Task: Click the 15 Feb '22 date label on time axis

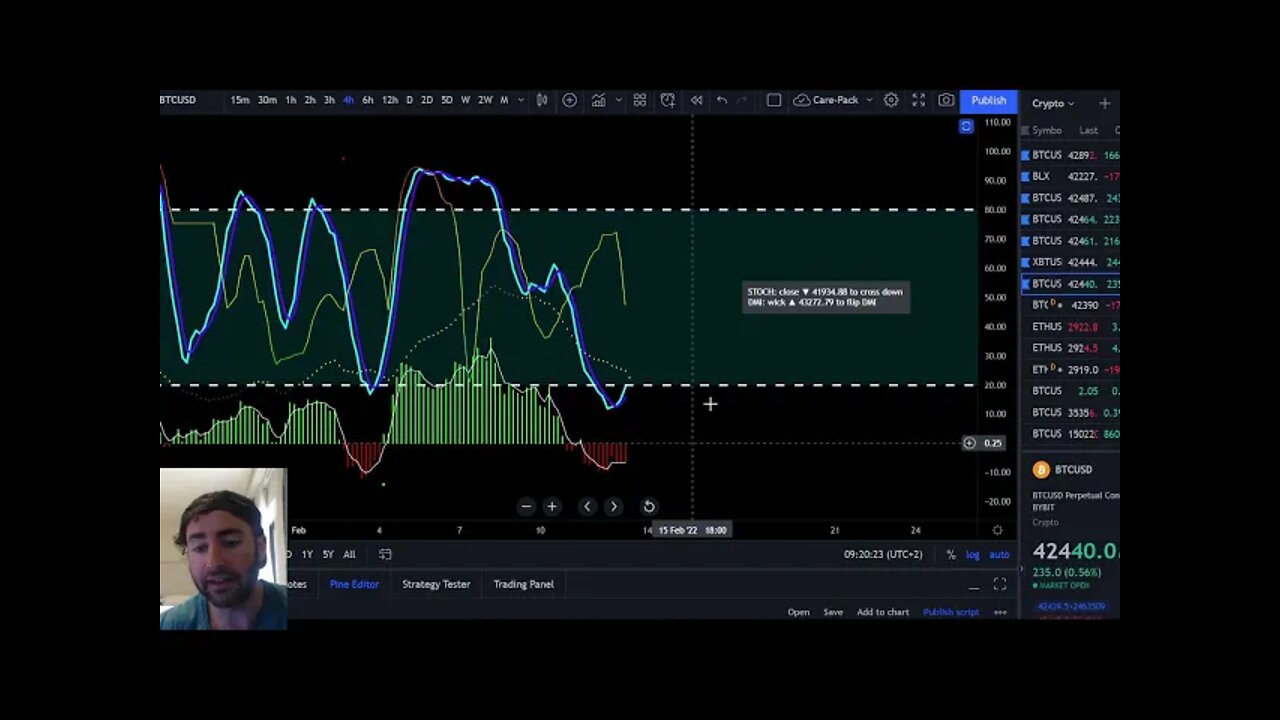Action: click(693, 530)
